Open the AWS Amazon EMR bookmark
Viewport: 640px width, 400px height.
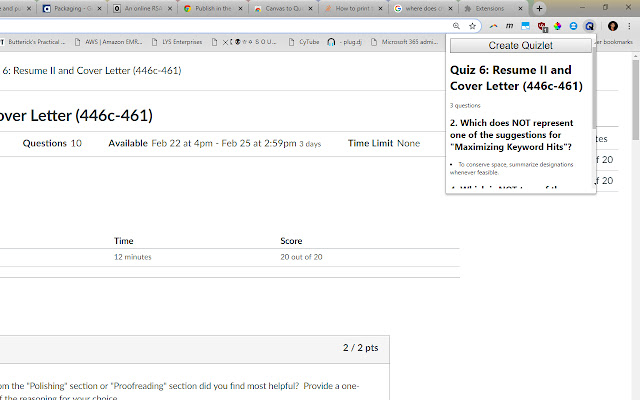(109, 42)
